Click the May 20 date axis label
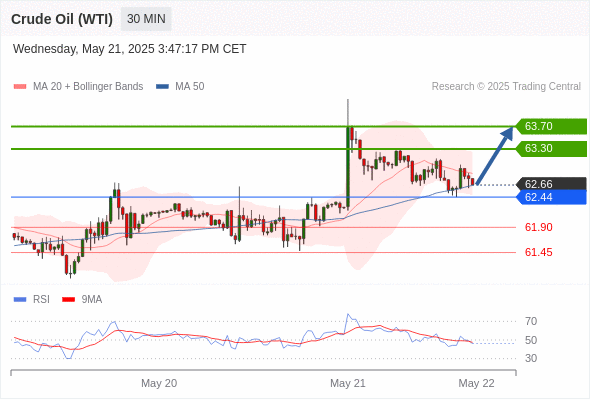Viewport: 590px width, 400px height. point(159,383)
